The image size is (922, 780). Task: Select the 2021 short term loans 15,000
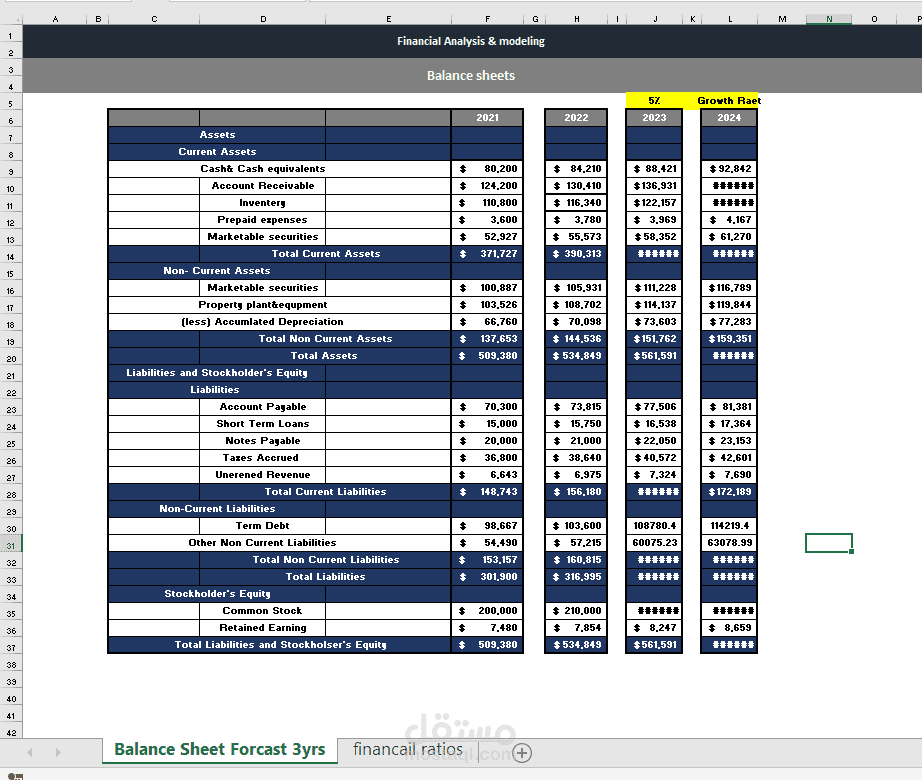click(487, 424)
